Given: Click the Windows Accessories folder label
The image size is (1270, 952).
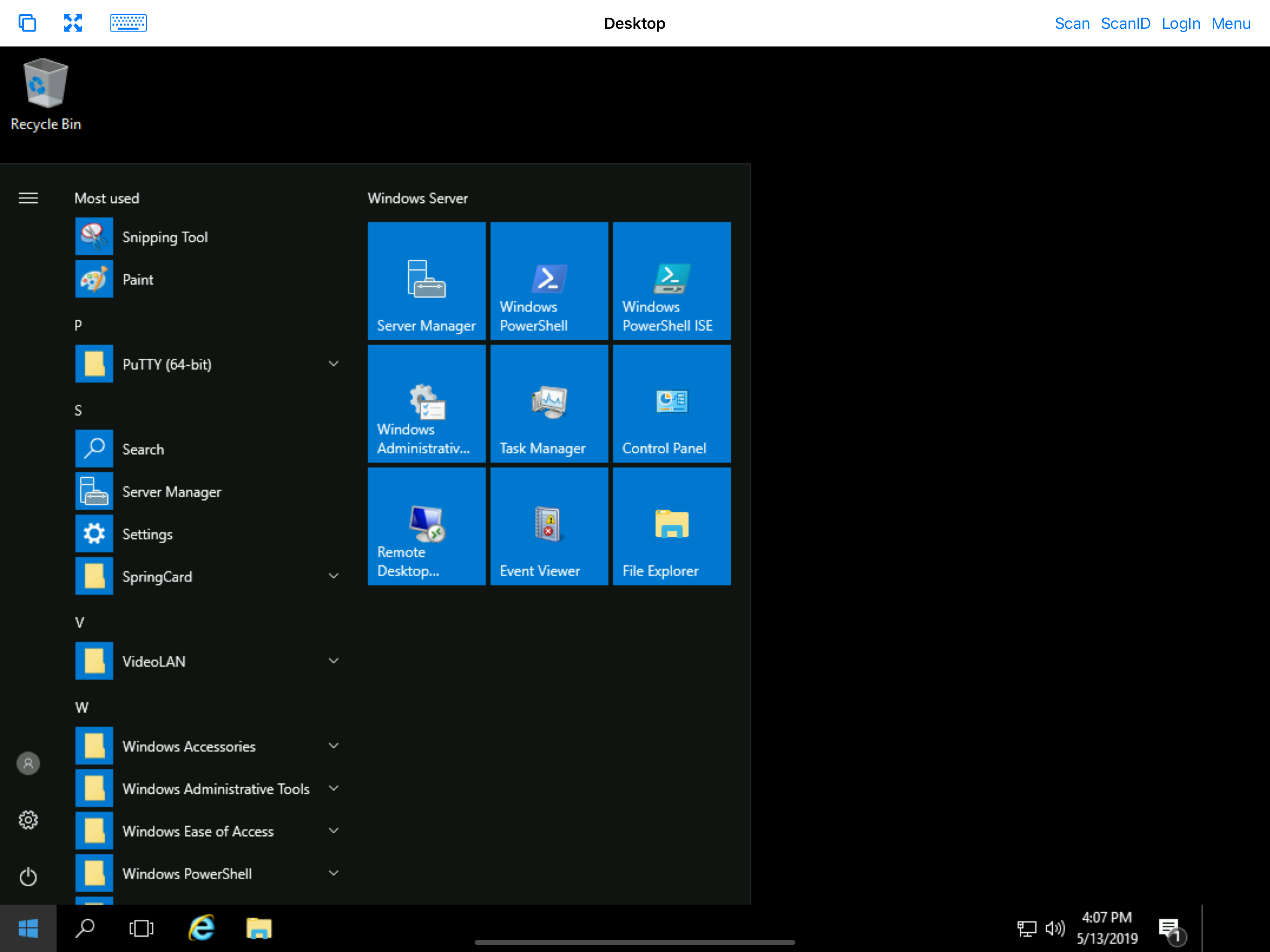Looking at the screenshot, I should 189,747.
